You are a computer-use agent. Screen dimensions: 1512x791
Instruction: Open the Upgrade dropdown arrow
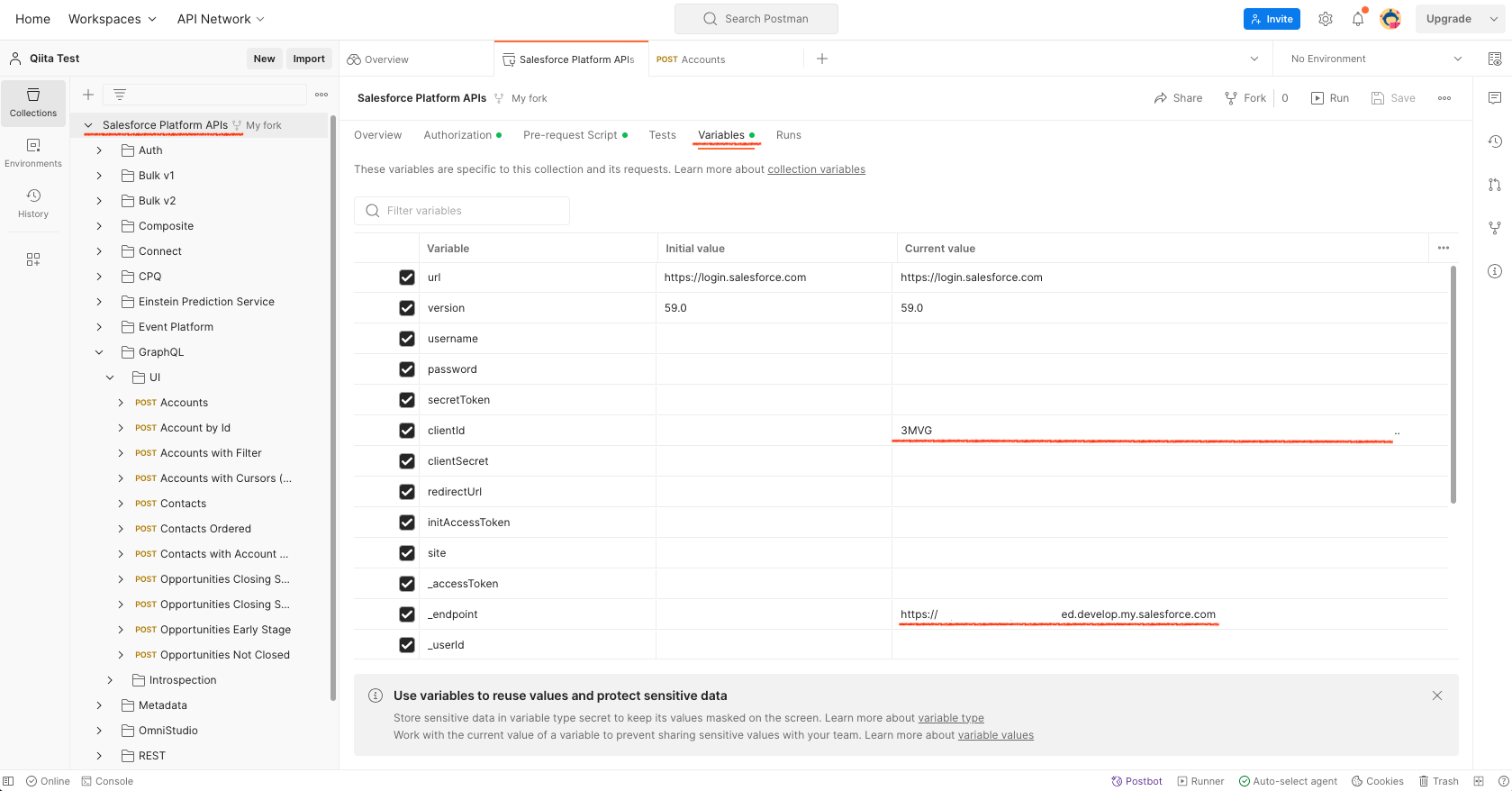1494,19
